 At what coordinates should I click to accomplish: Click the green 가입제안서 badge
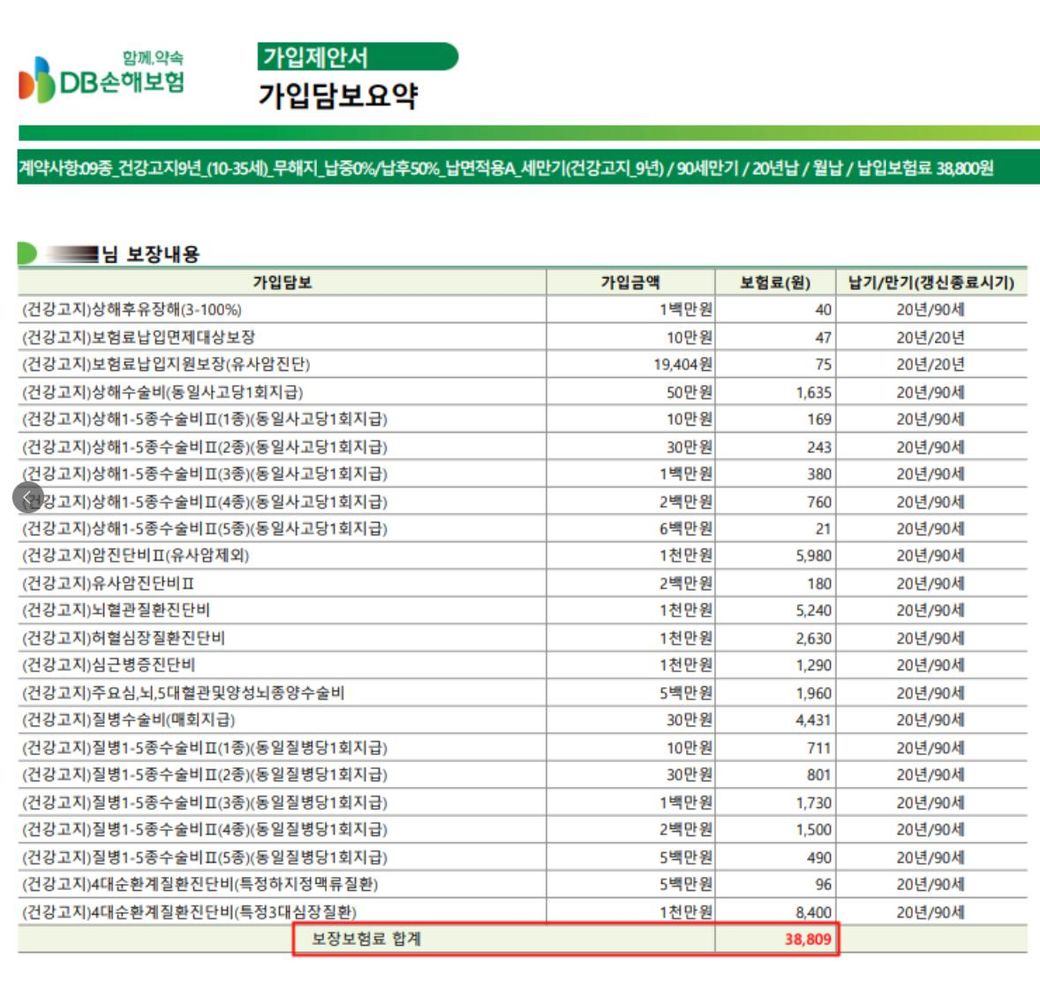pyautogui.click(x=357, y=56)
